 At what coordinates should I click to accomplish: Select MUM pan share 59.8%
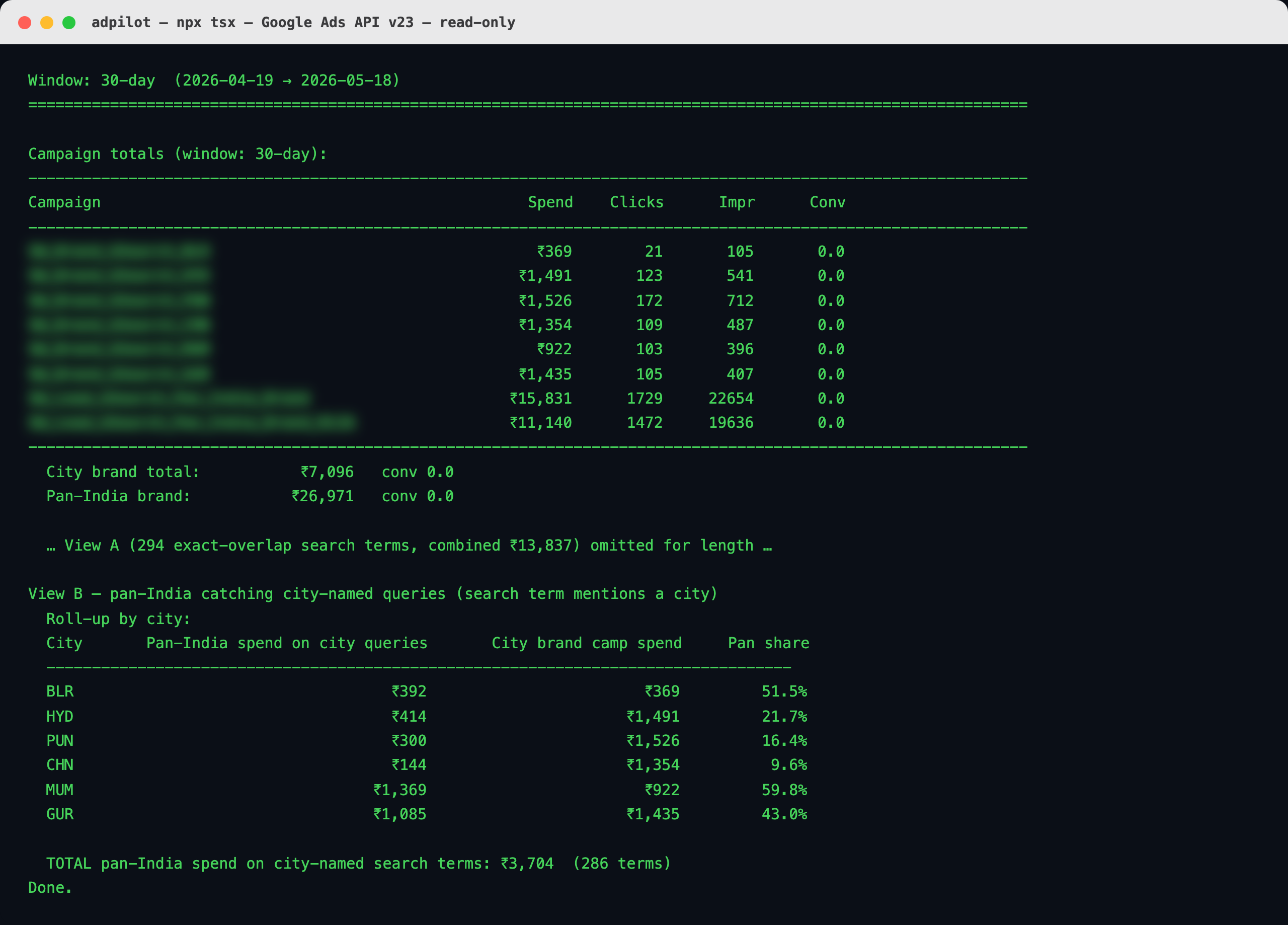[x=784, y=790]
